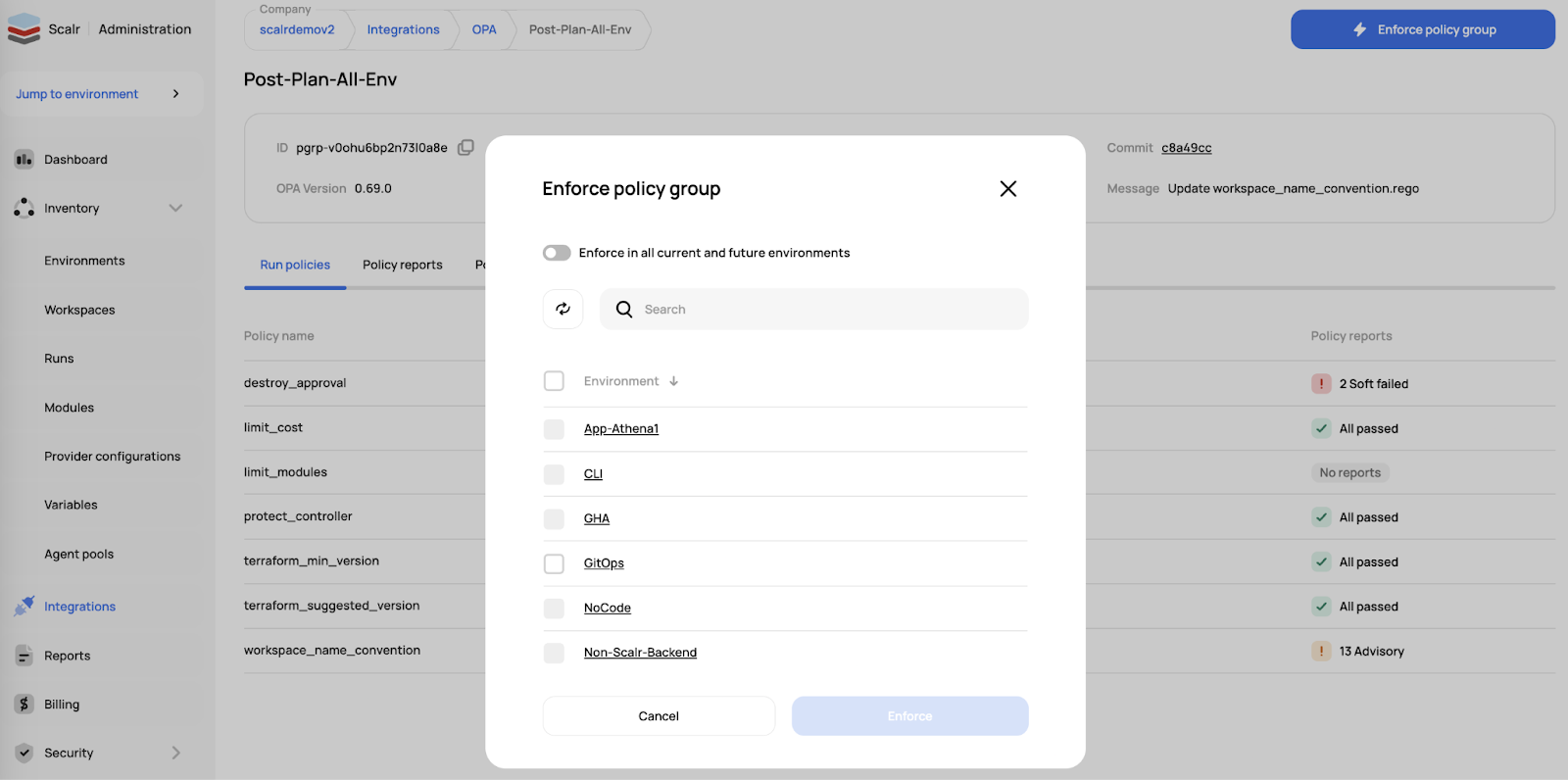Click the Billing dollar icon

(x=24, y=705)
